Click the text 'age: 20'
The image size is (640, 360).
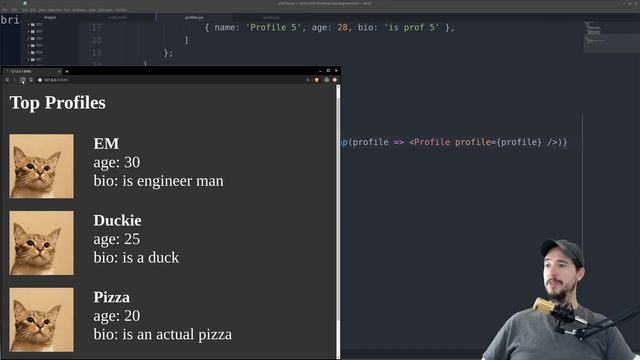click(x=117, y=316)
